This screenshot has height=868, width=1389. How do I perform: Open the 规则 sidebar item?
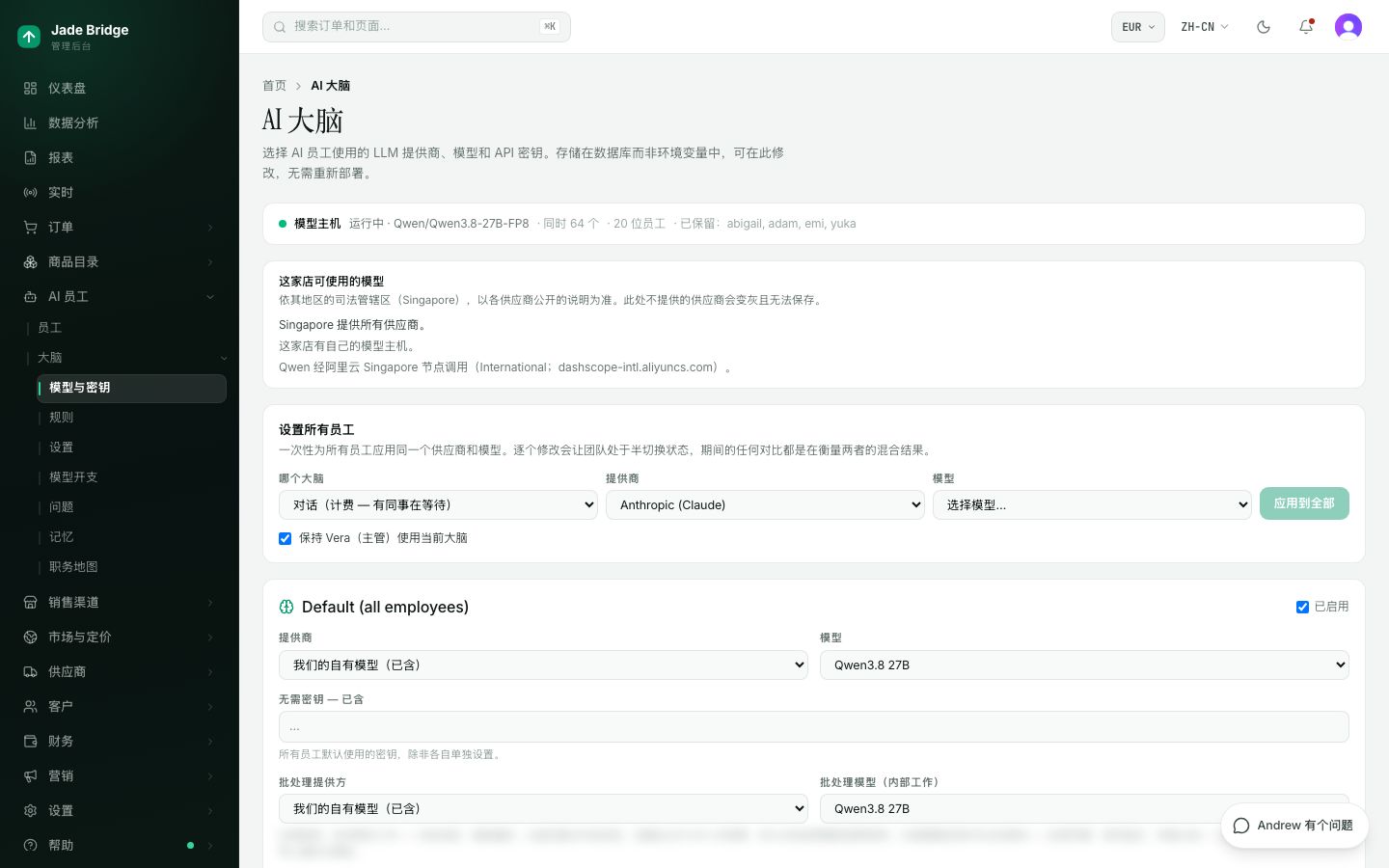(x=132, y=418)
